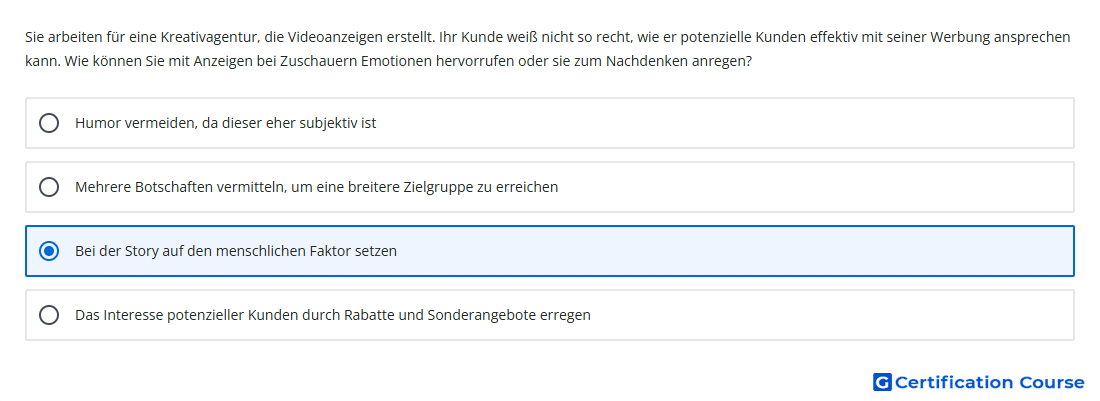Click the answer text 'Humor vermeiden, da dieser eher subjektiv ist'
Viewport: 1100px width, 401px height.
226,123
